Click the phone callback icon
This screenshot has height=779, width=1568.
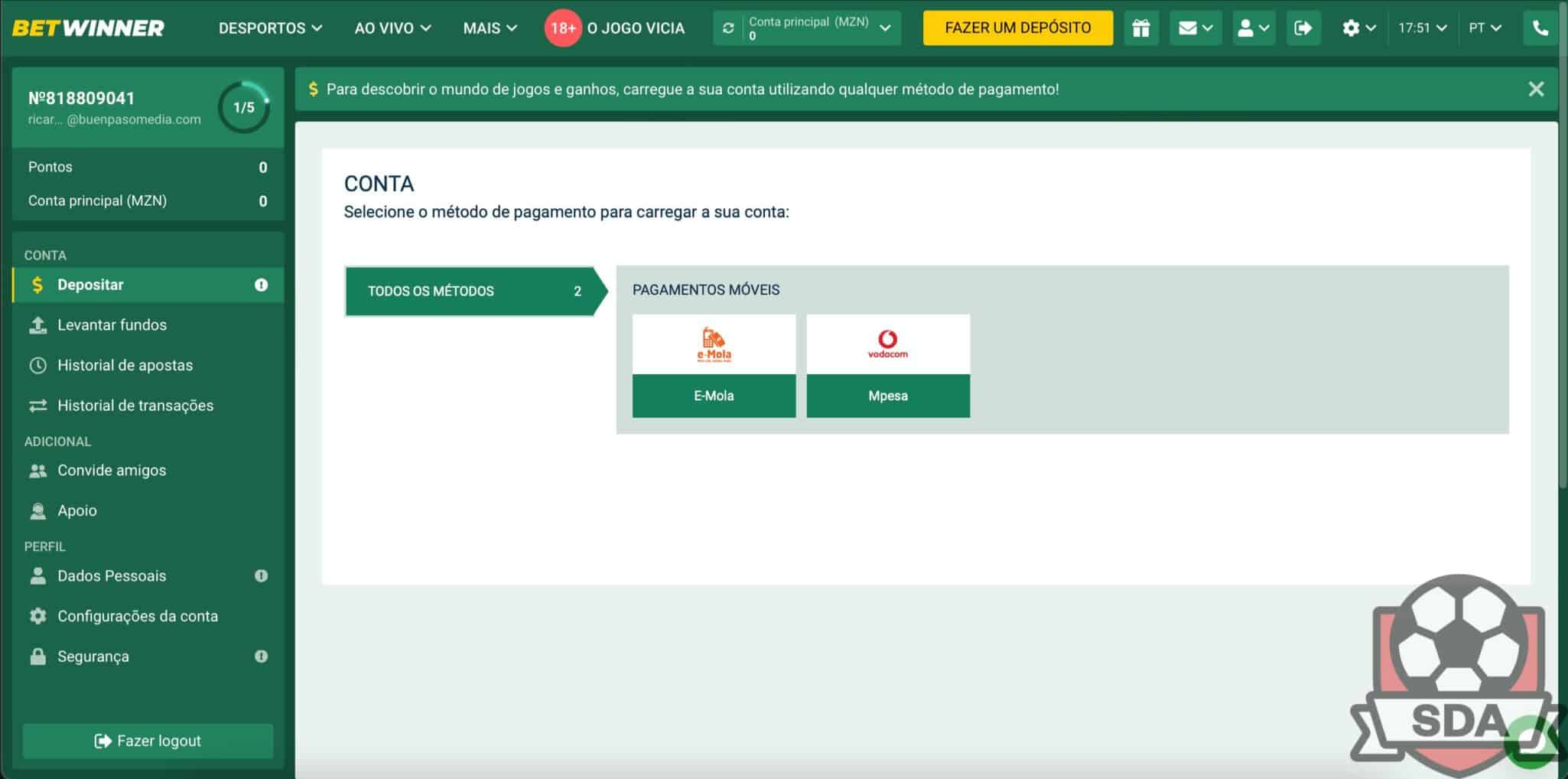pyautogui.click(x=1540, y=28)
